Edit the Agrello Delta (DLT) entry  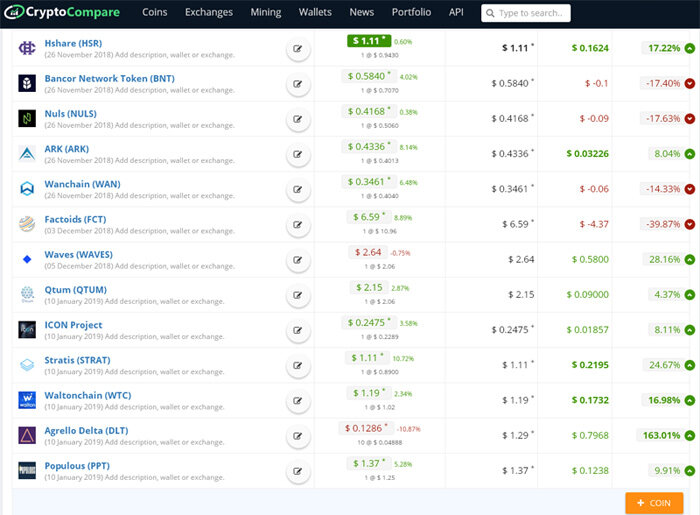click(x=298, y=436)
